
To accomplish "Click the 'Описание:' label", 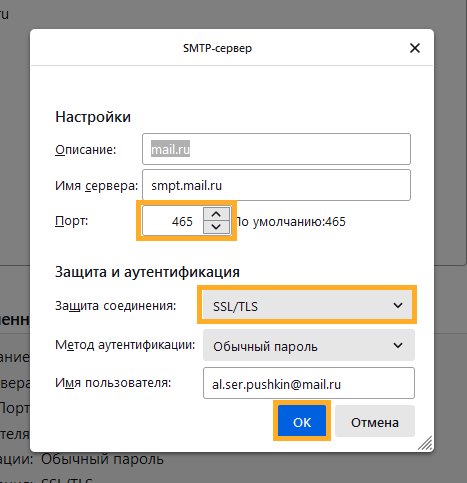I will point(86,150).
